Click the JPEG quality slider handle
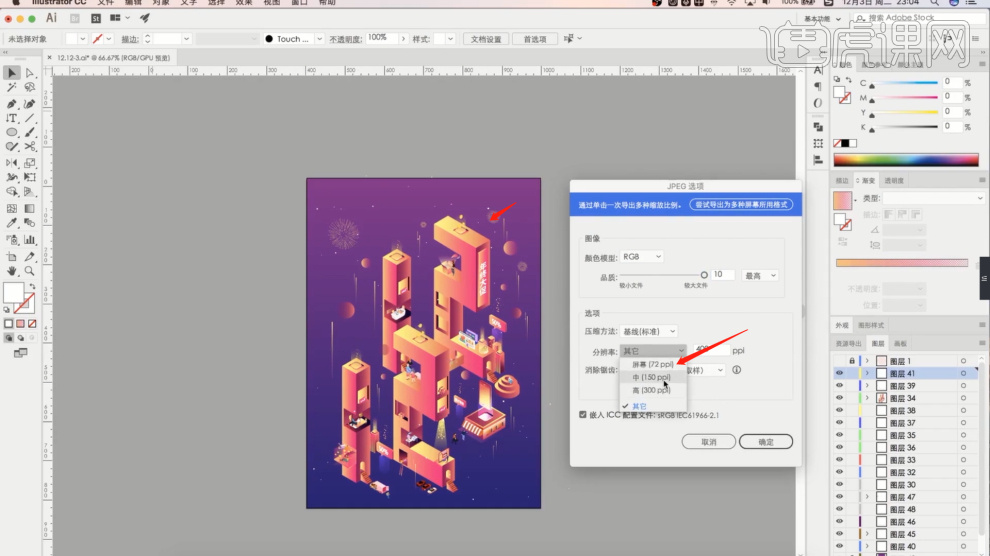 coord(704,275)
